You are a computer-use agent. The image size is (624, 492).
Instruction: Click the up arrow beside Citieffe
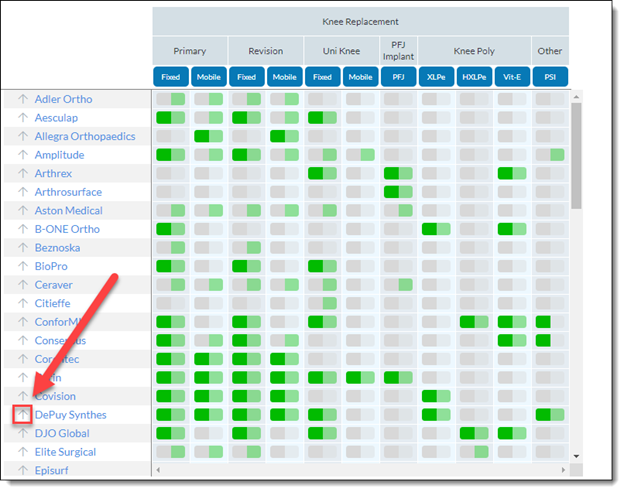[x=23, y=303]
